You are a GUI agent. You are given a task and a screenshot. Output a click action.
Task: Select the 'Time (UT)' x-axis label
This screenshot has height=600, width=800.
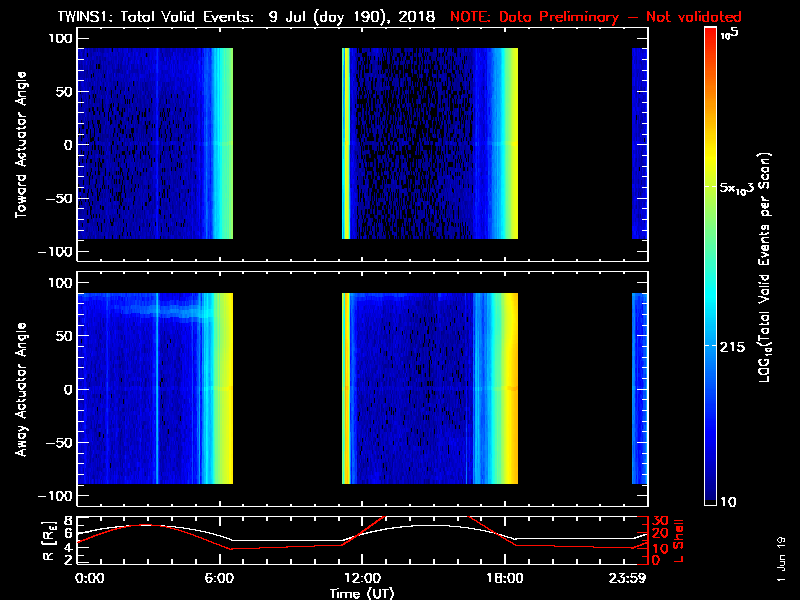pos(362,593)
